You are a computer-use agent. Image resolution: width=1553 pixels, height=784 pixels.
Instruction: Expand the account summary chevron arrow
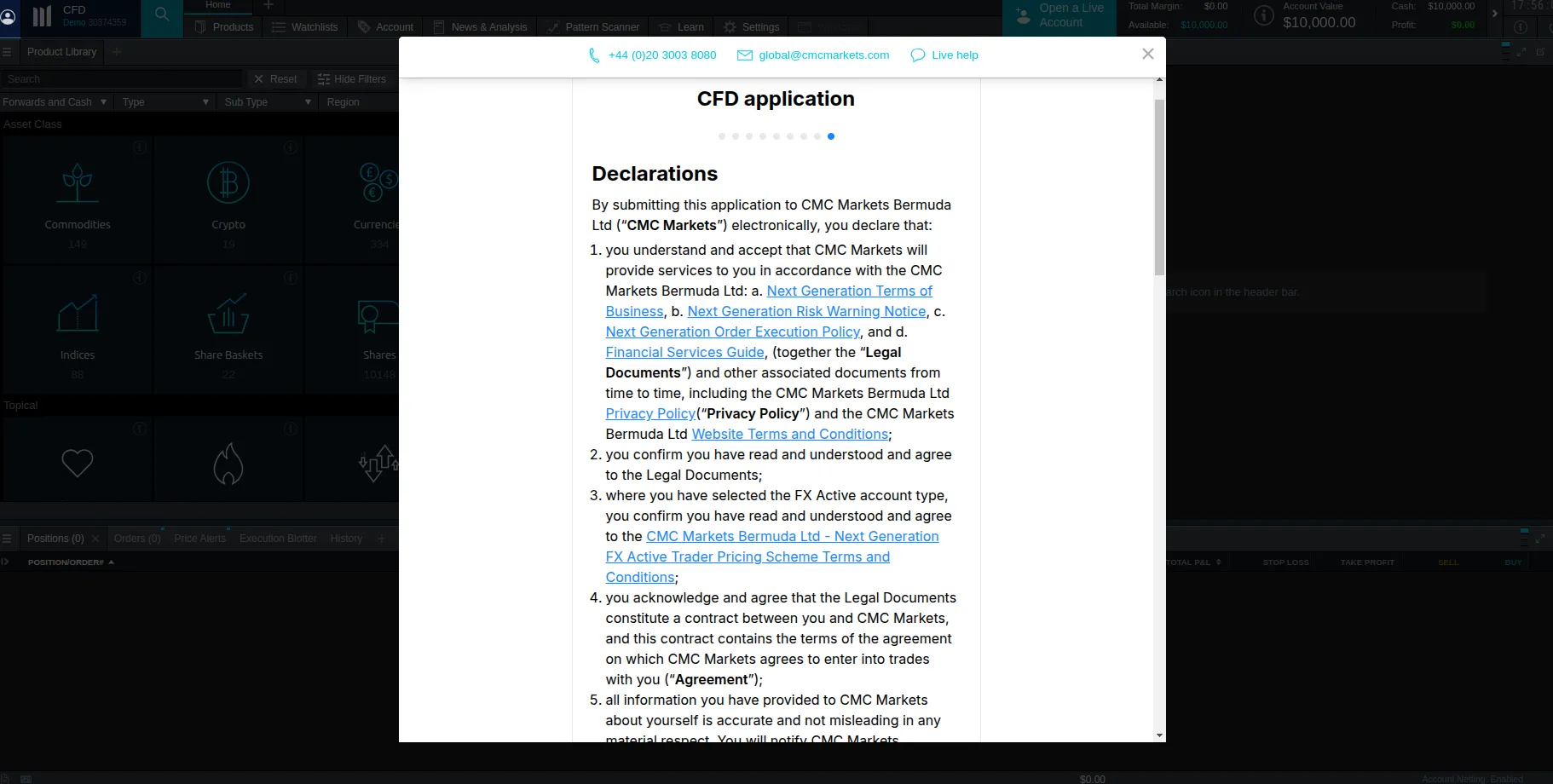pyautogui.click(x=1494, y=14)
